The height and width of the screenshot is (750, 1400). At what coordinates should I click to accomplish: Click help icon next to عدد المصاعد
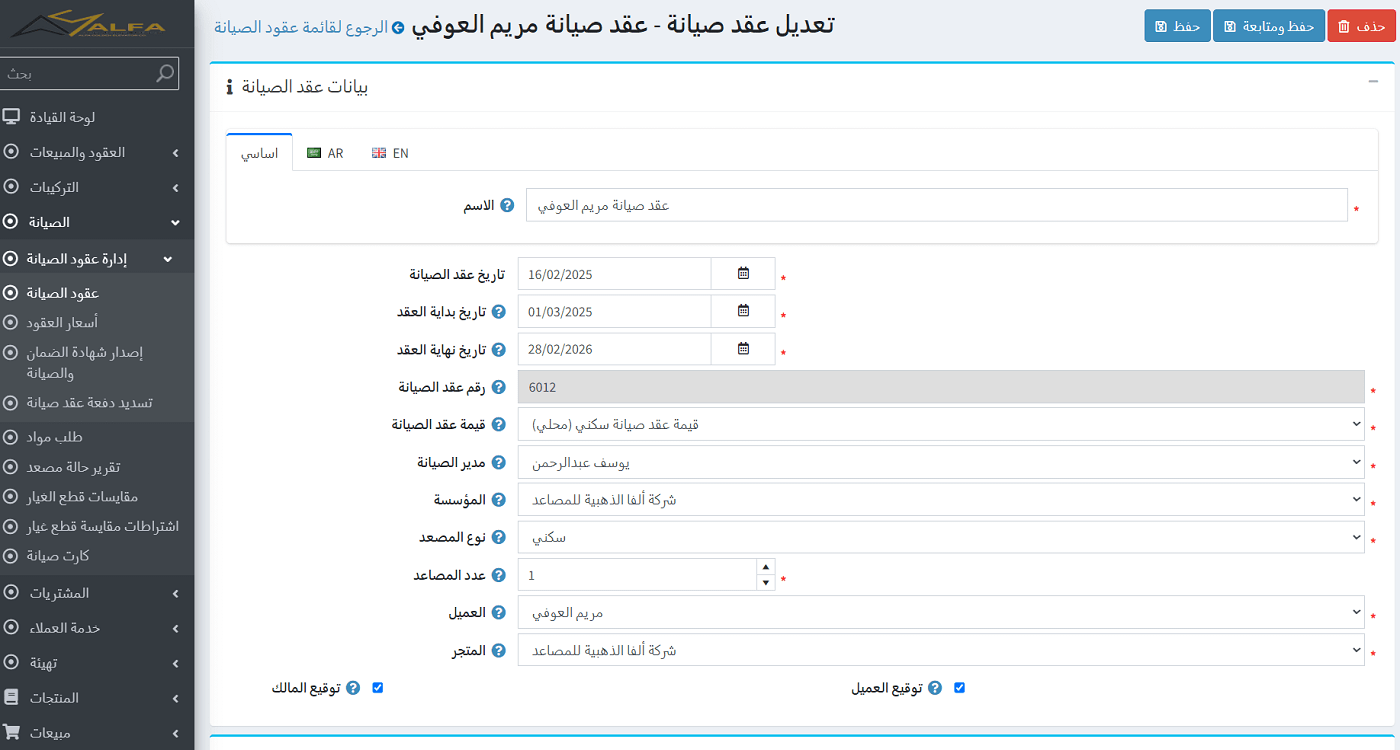point(498,576)
